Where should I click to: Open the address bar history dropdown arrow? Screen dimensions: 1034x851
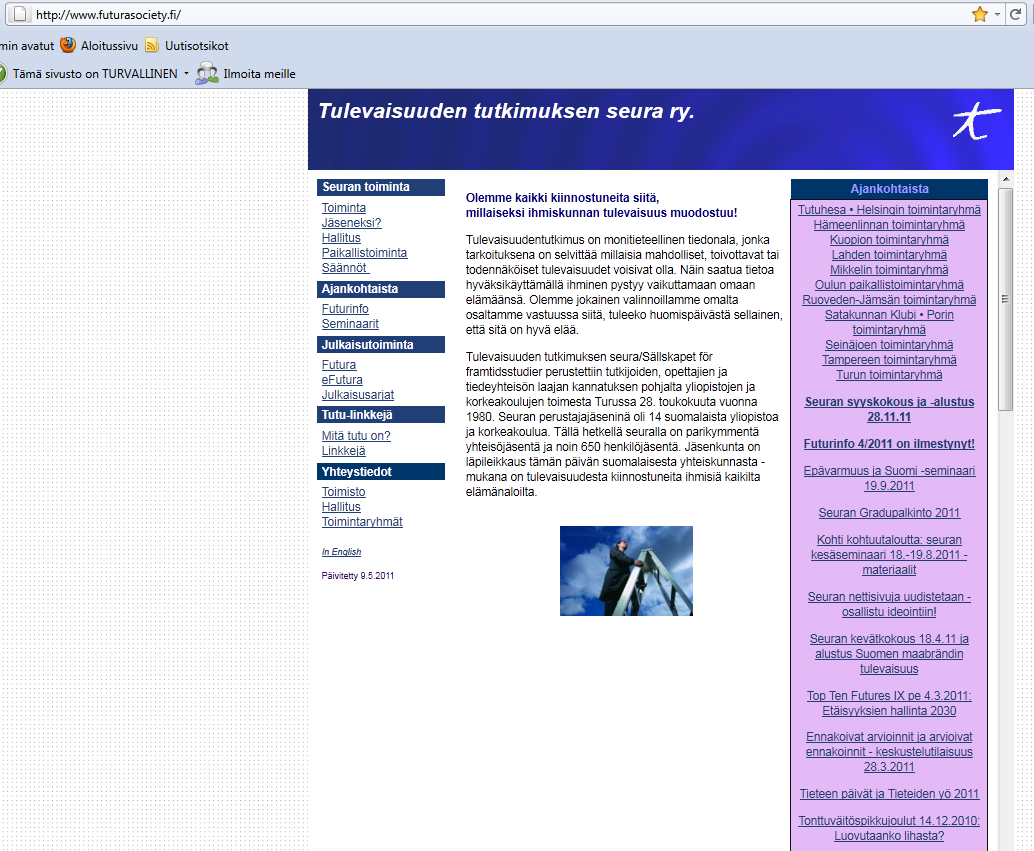point(998,14)
